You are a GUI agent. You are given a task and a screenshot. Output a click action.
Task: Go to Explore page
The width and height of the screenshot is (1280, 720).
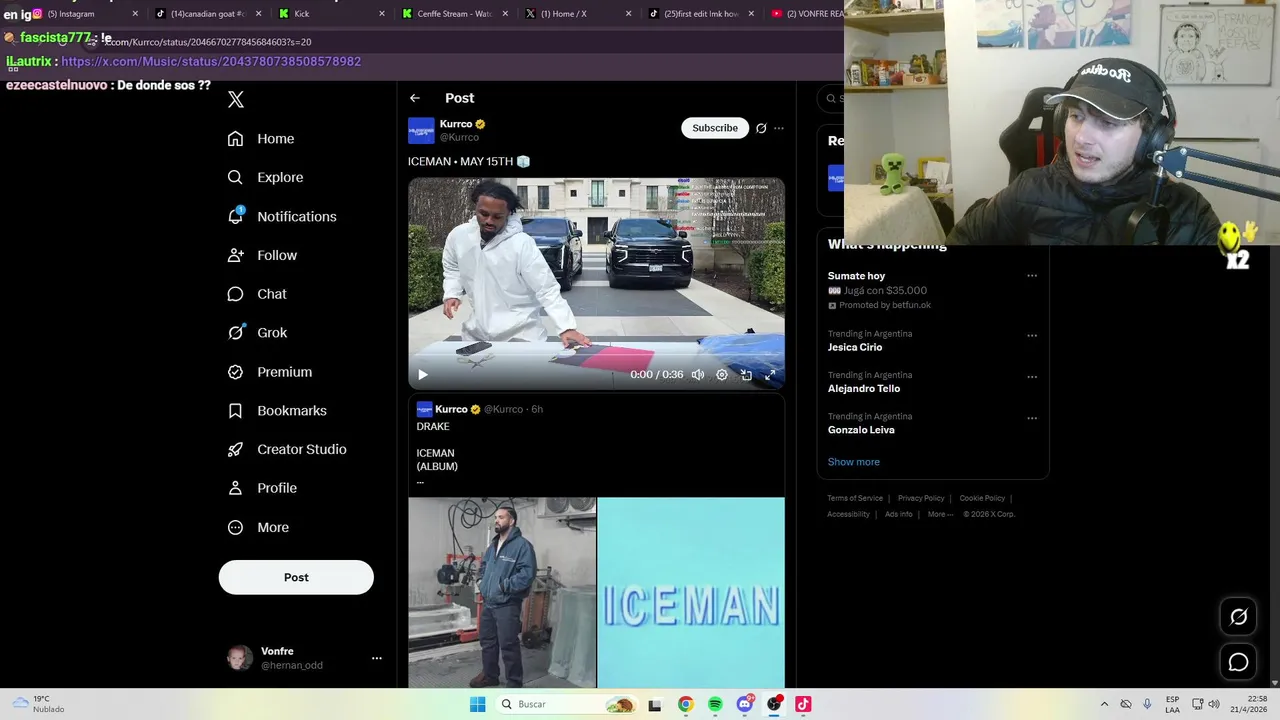[265, 177]
